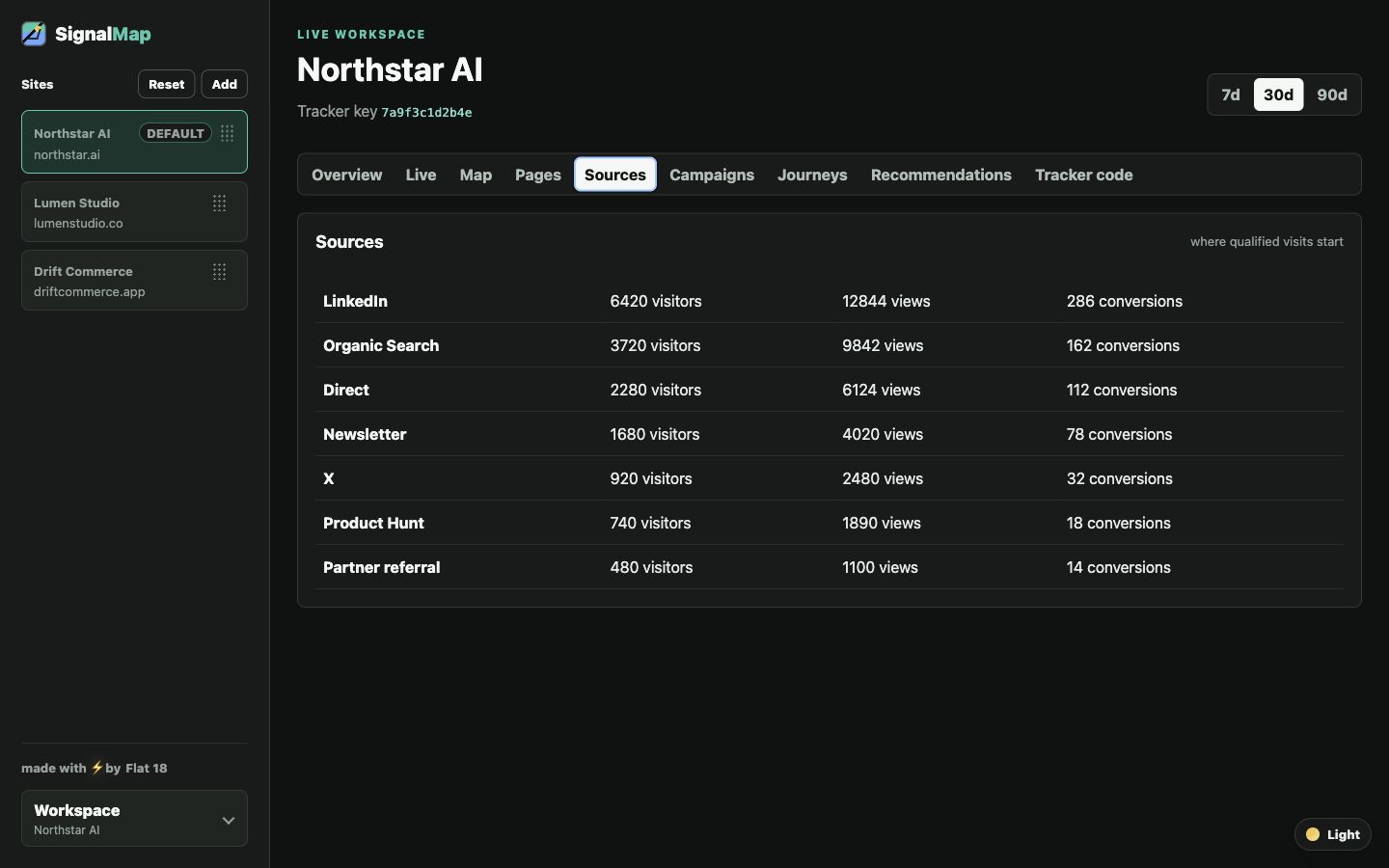Click "1100 views" cell

880,567
